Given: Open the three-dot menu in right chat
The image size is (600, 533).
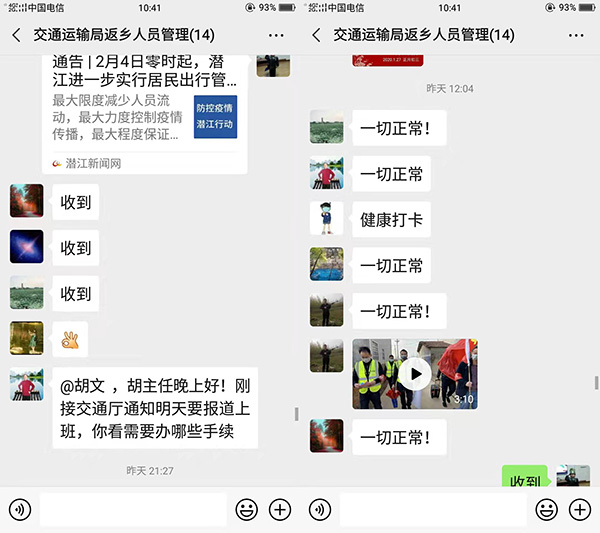Looking at the screenshot, I should (x=576, y=36).
